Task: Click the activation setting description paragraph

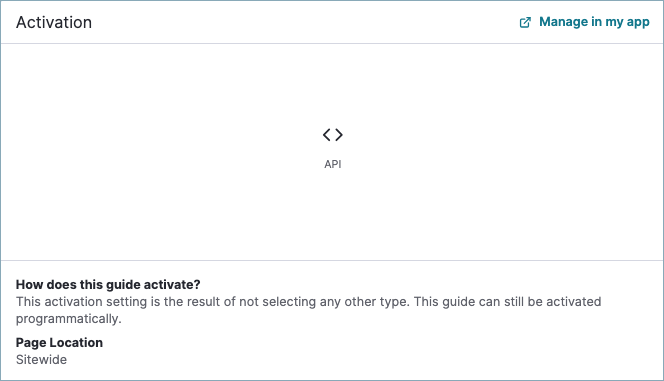Action: pyautogui.click(x=308, y=310)
